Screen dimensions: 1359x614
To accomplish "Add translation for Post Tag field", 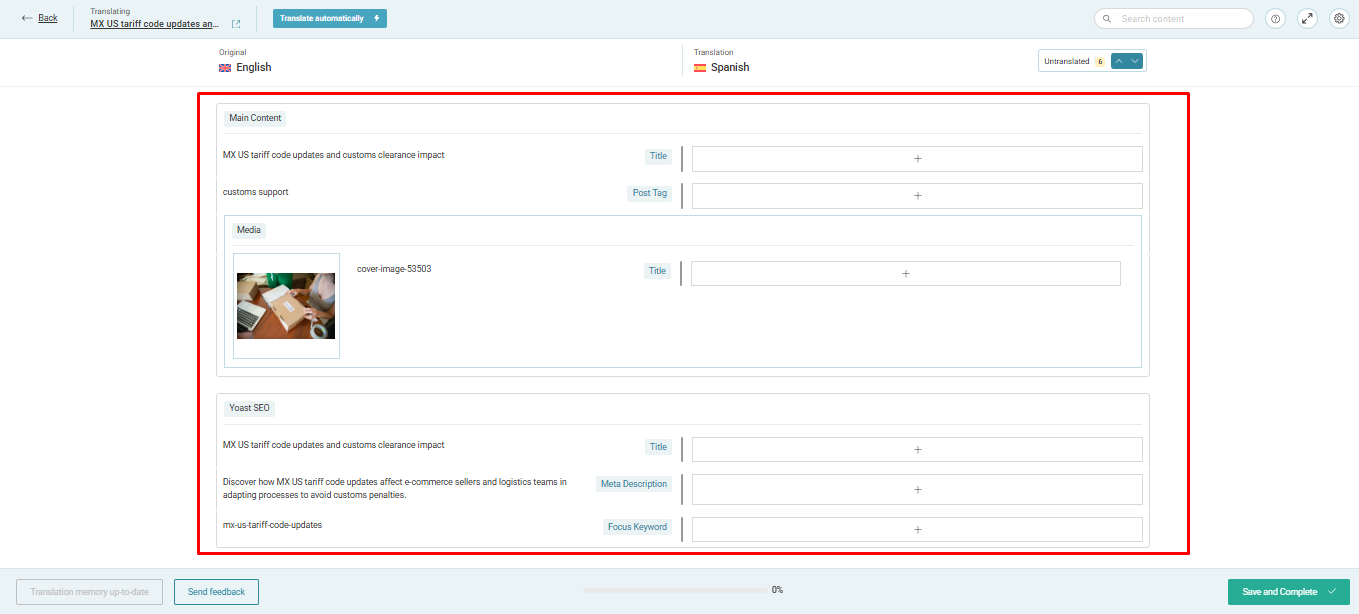I will pyautogui.click(x=917, y=196).
